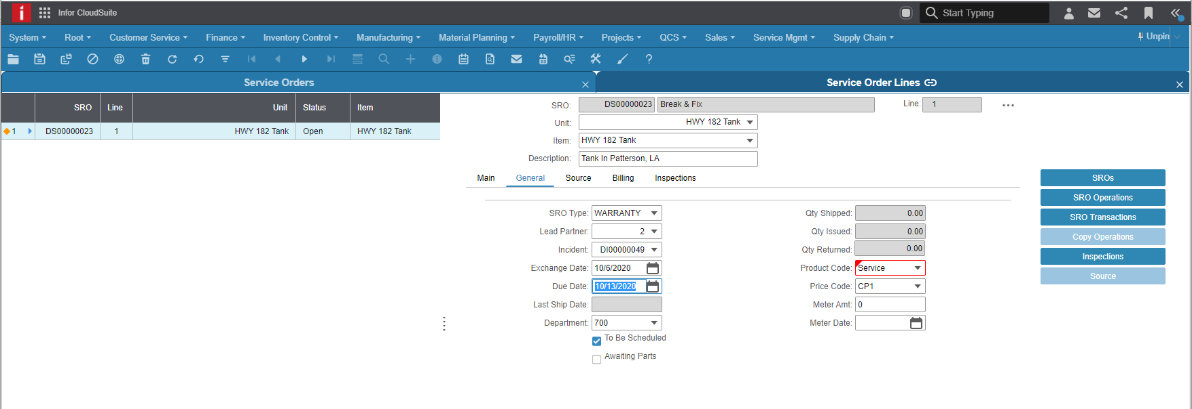Open the Item dropdown
Screen dimensions: 1192x409
[x=750, y=140]
